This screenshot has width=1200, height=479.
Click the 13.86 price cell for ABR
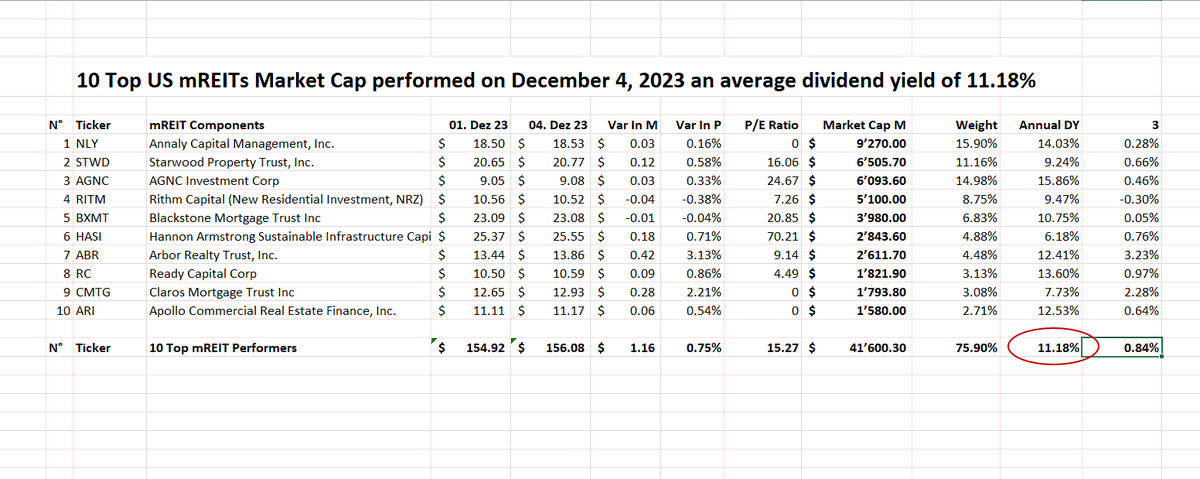click(x=572, y=255)
